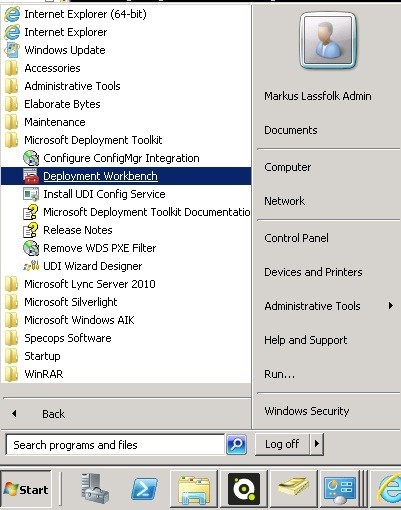Click the Start button
Image resolution: width=401 pixels, height=510 pixels.
pos(26,489)
